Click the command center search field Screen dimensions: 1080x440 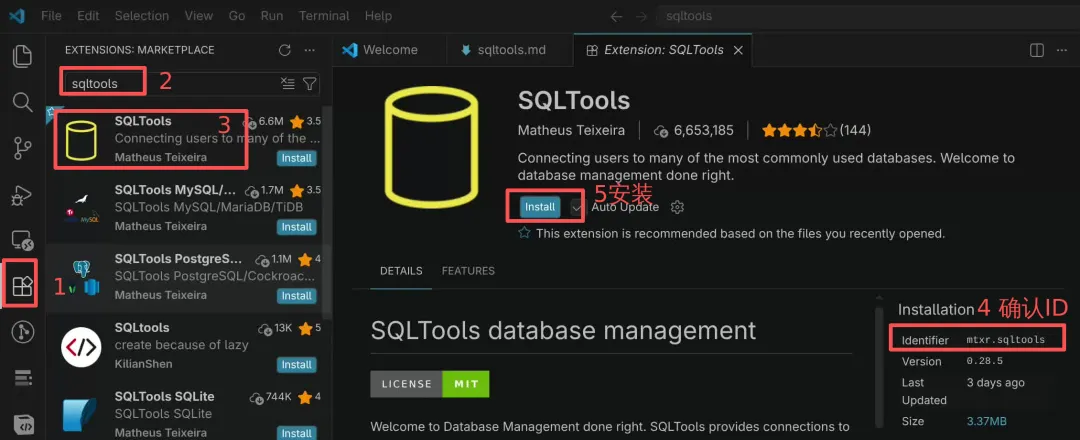(868, 15)
